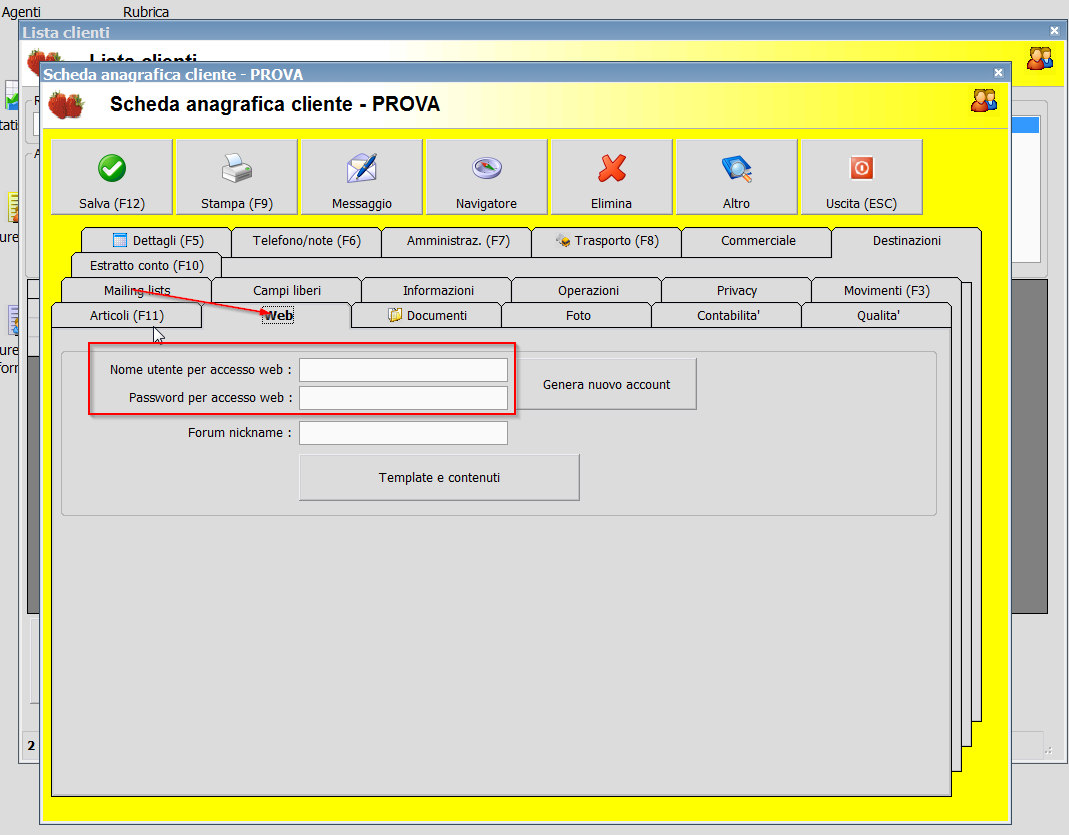Open the Documenti tab

coord(427,316)
